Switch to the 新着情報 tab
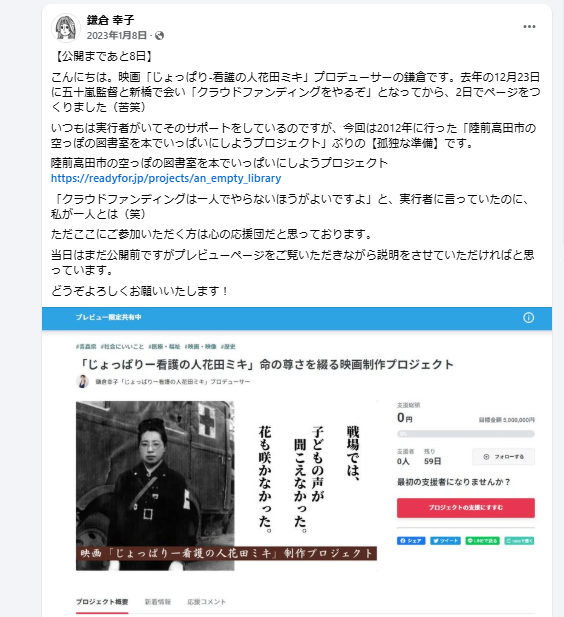The width and height of the screenshot is (564, 617). [157, 602]
